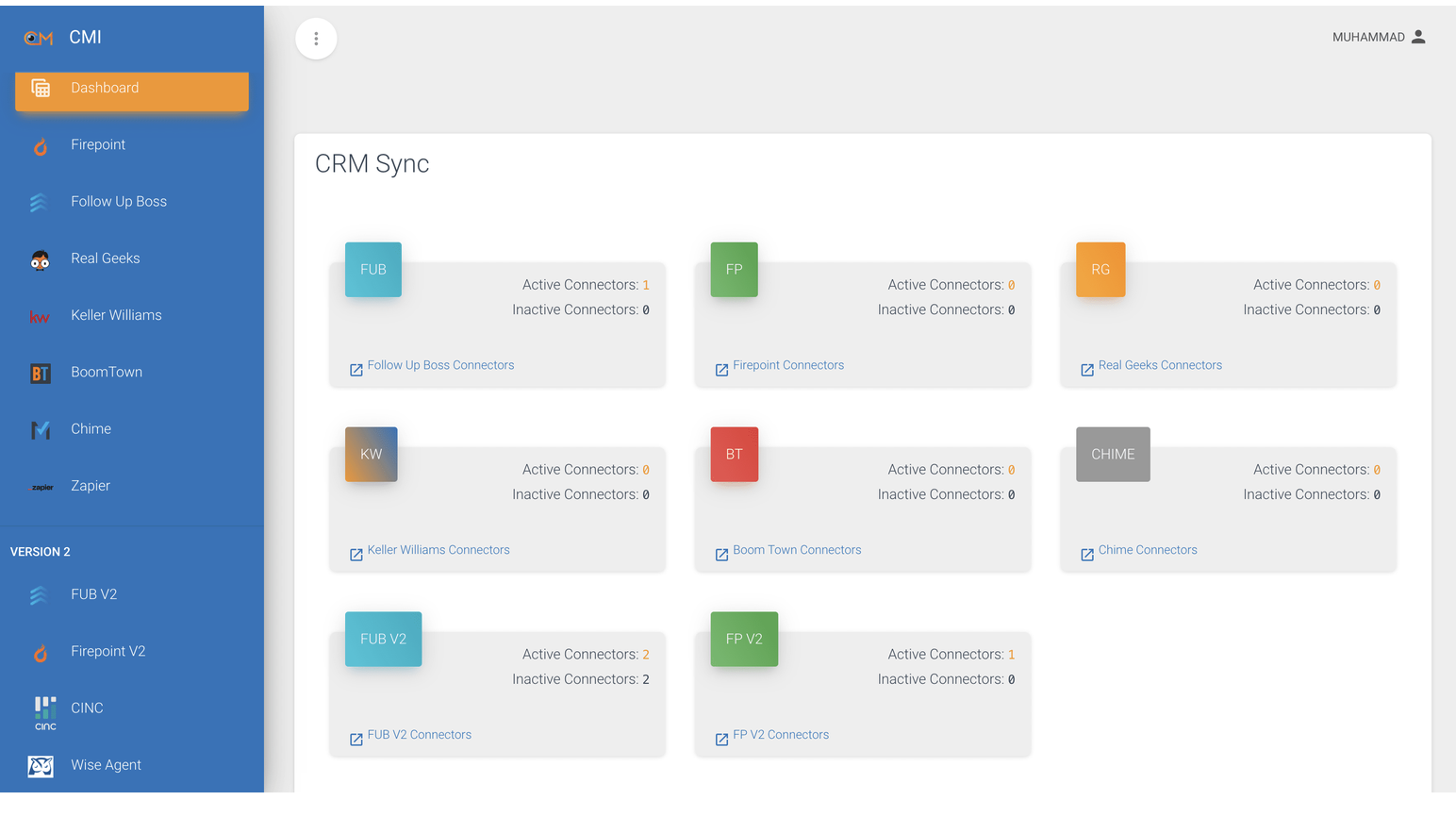Click the CMI brand title
The image size is (1456, 817).
coord(85,38)
